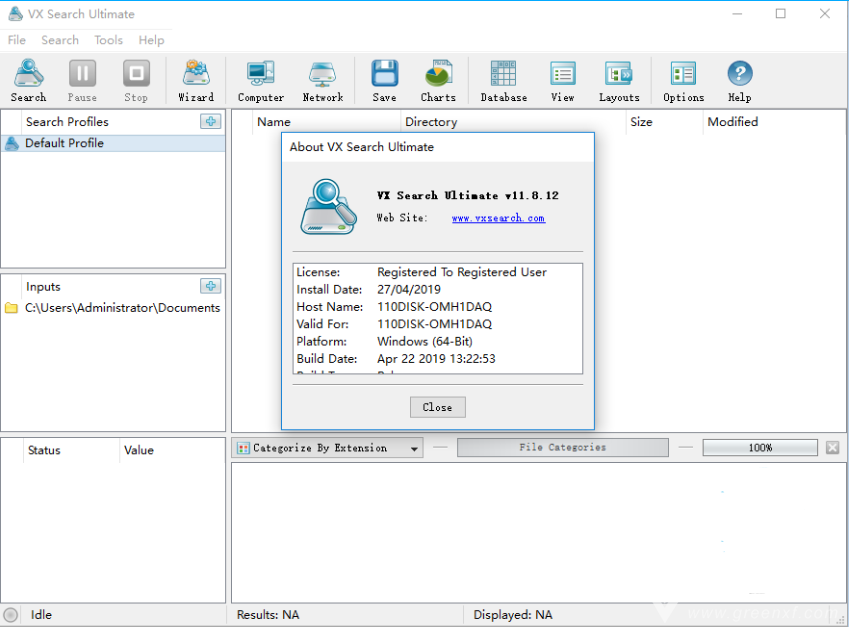Click the Idle status text

[x=41, y=615]
